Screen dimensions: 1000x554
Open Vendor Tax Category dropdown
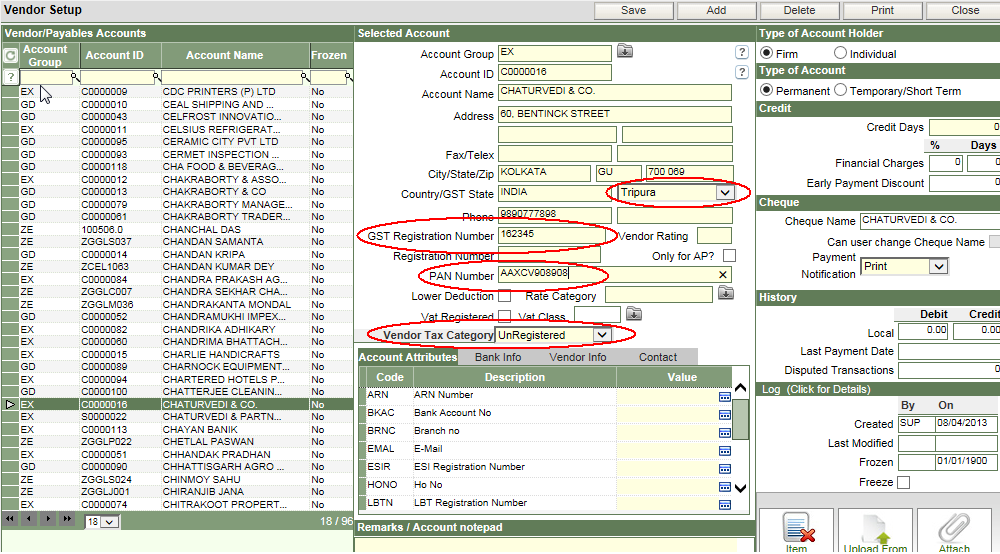(x=601, y=335)
